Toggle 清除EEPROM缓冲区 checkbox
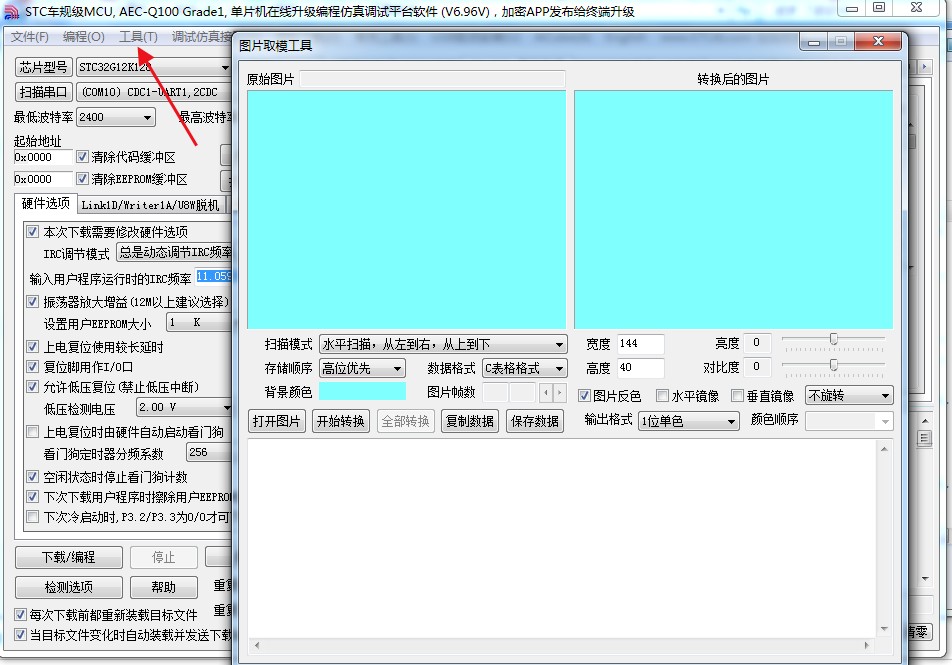The image size is (952, 665). click(x=83, y=179)
